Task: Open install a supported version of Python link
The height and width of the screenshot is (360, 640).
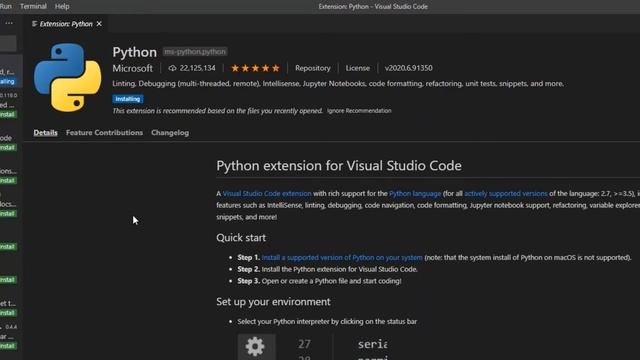Action: click(342, 258)
